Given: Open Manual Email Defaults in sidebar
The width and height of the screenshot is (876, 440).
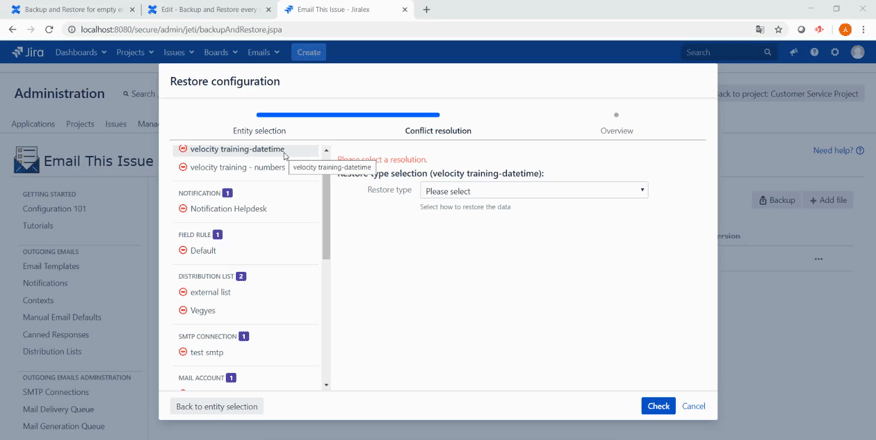Looking at the screenshot, I should tap(62, 317).
